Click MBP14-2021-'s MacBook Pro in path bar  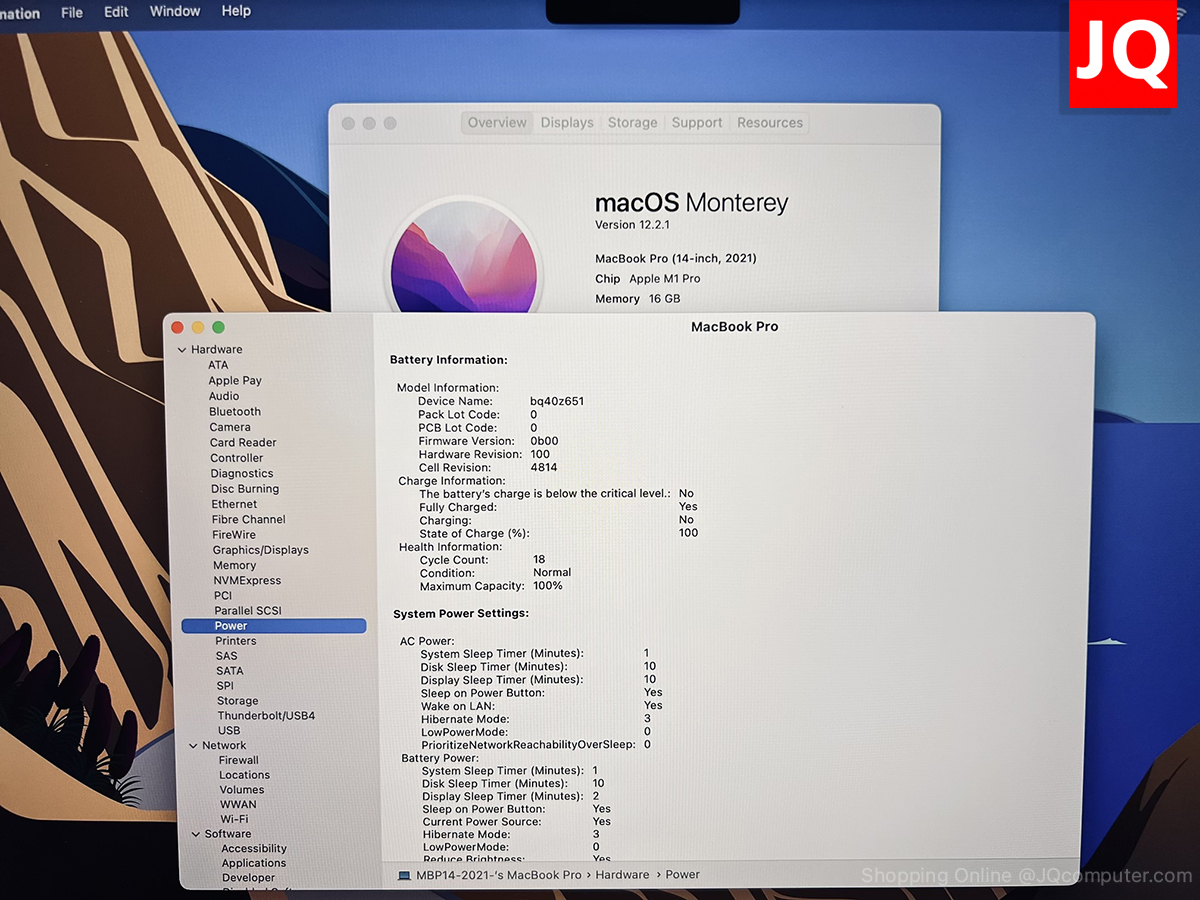click(499, 875)
